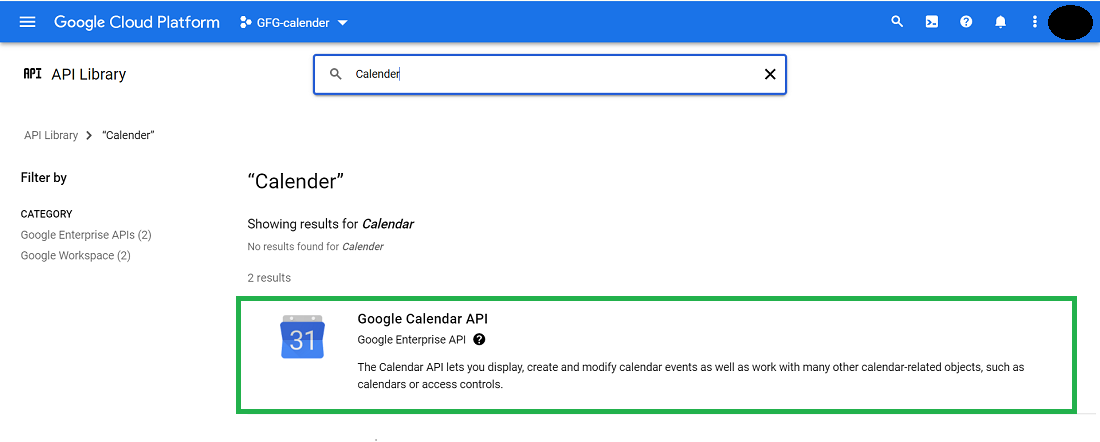
Task: Click the Google Enterprise API help tooltip icon
Action: [479, 340]
